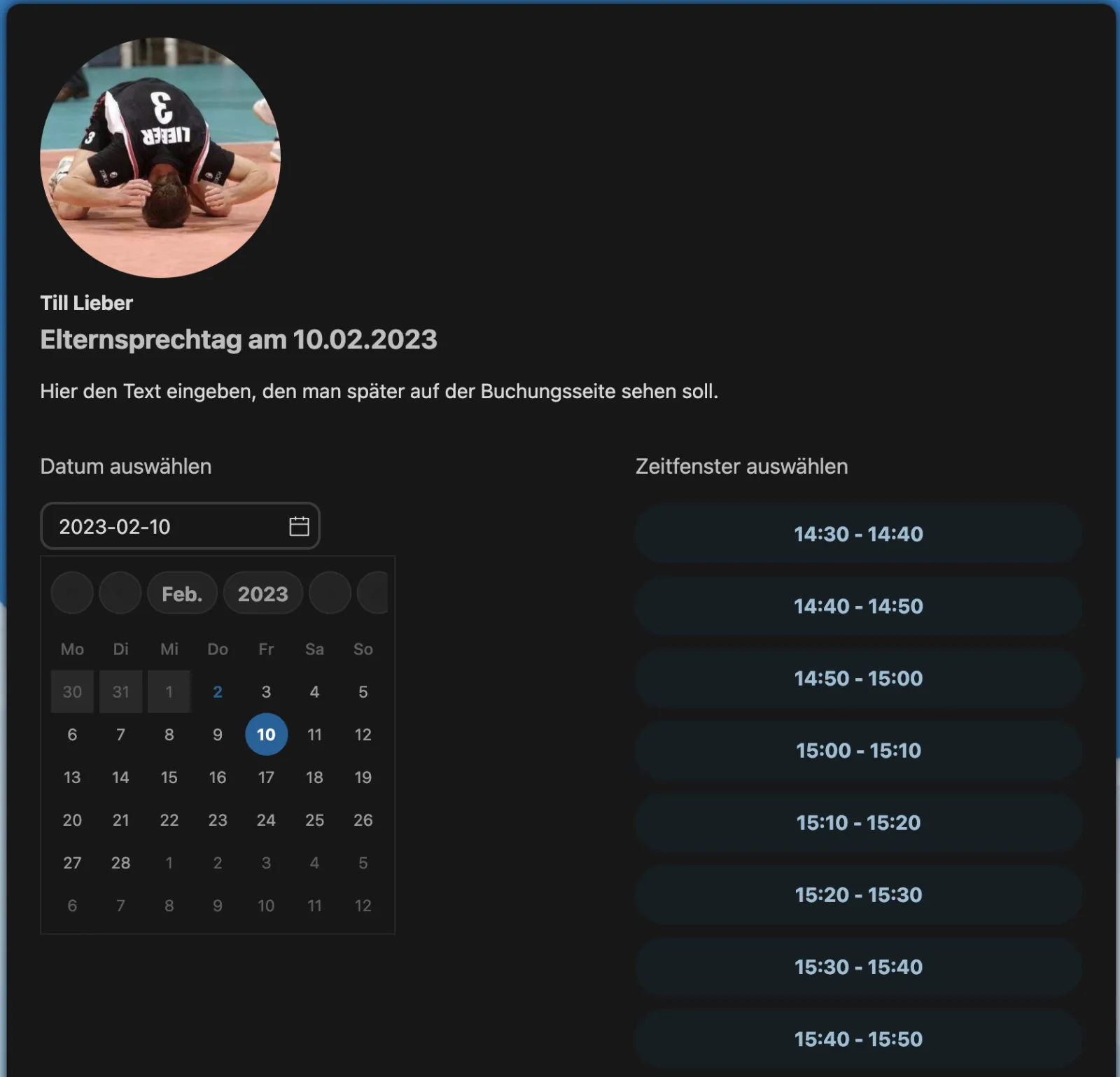Select Friday 17 in the calendar

[266, 777]
